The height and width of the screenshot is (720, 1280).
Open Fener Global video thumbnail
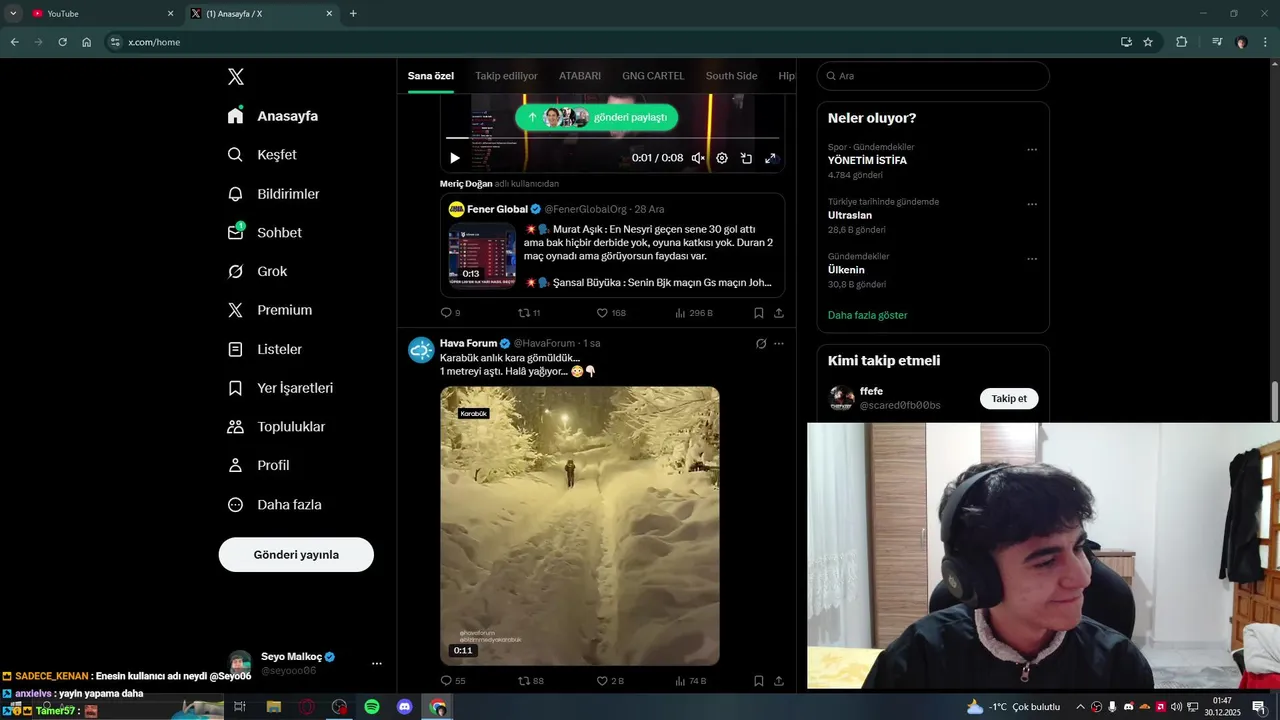pos(482,256)
